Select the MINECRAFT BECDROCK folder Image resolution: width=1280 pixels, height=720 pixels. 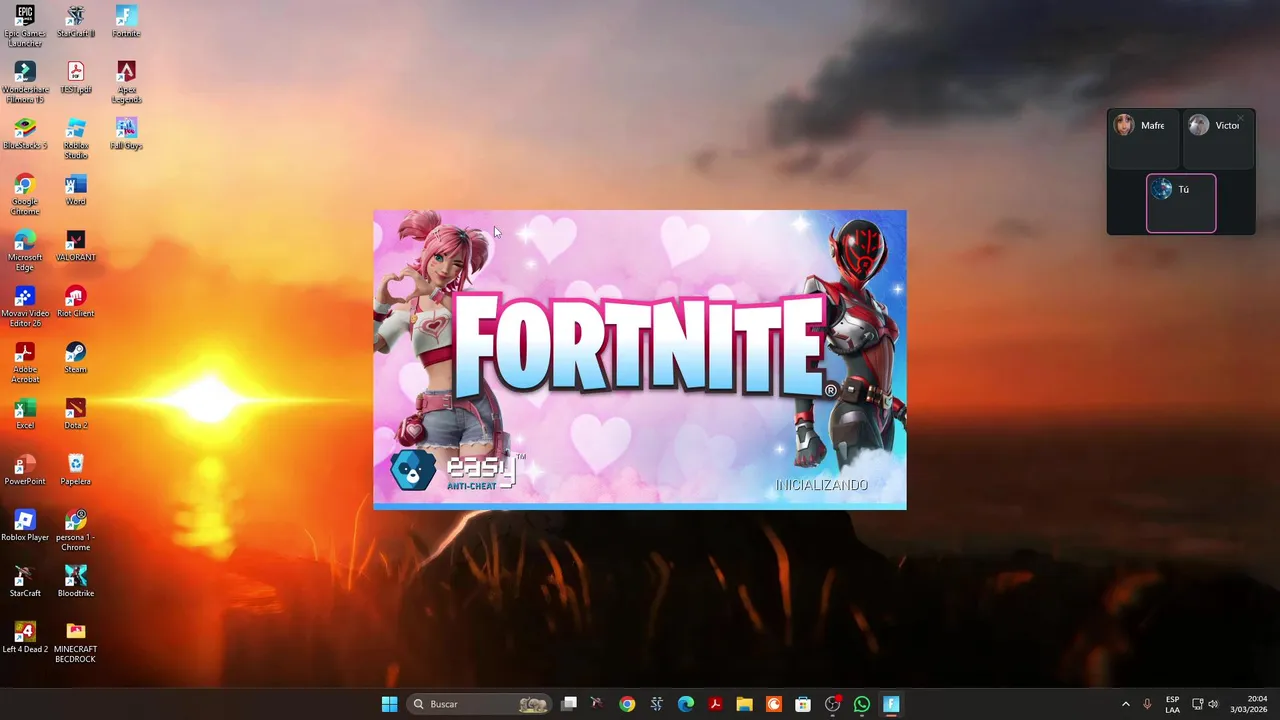(76, 642)
